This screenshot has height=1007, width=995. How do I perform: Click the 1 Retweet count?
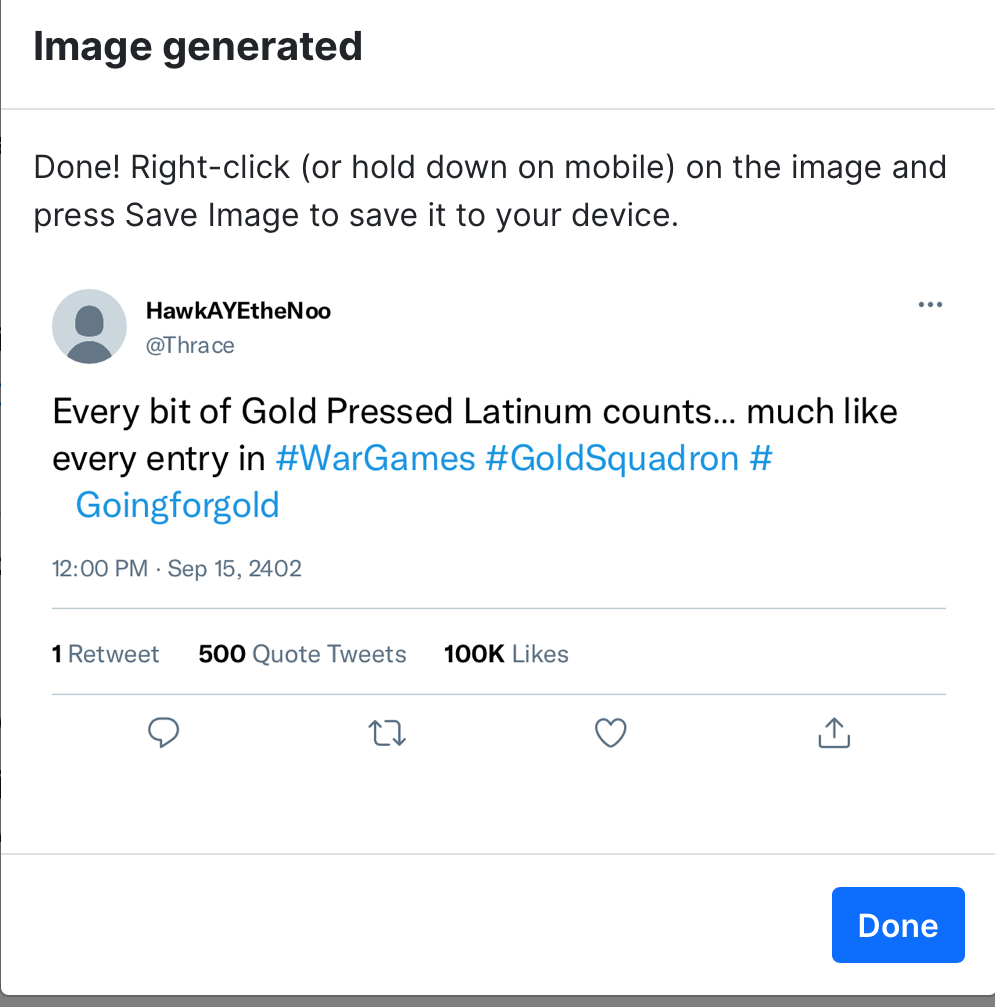[106, 654]
